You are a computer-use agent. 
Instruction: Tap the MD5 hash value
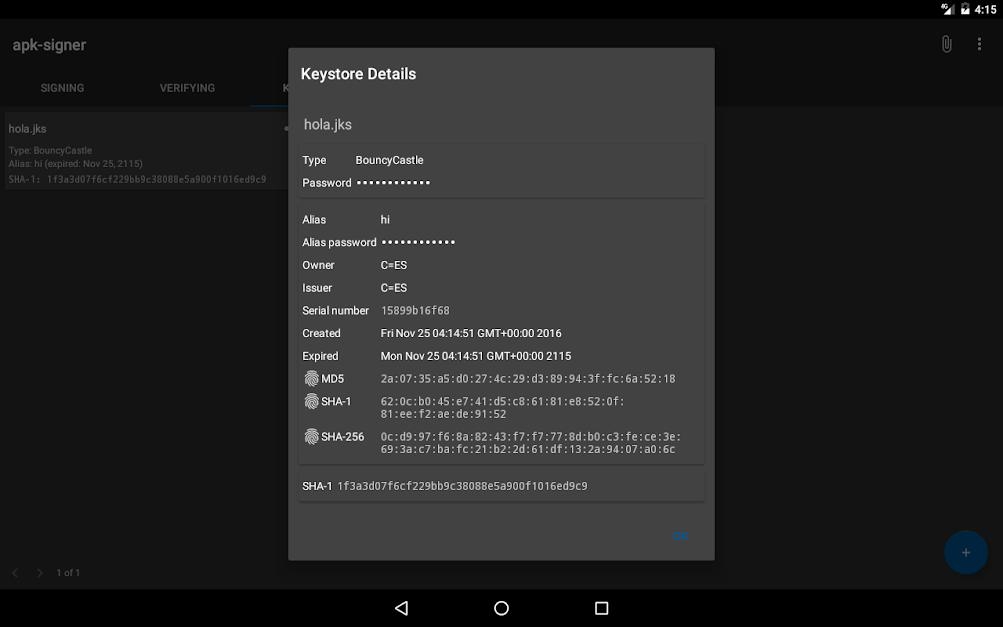point(528,379)
